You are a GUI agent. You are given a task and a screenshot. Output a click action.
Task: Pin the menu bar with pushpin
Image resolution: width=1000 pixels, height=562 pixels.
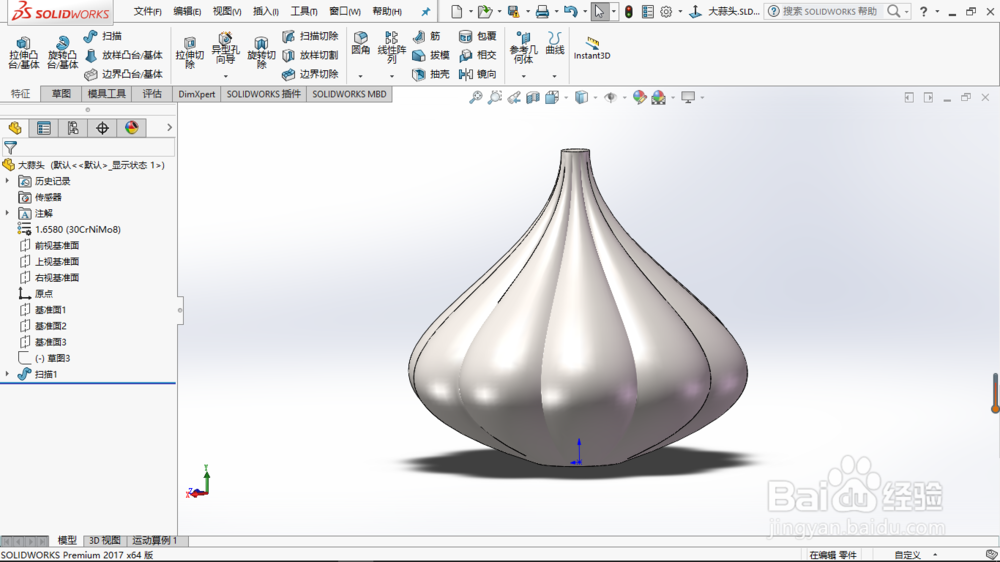(x=425, y=11)
